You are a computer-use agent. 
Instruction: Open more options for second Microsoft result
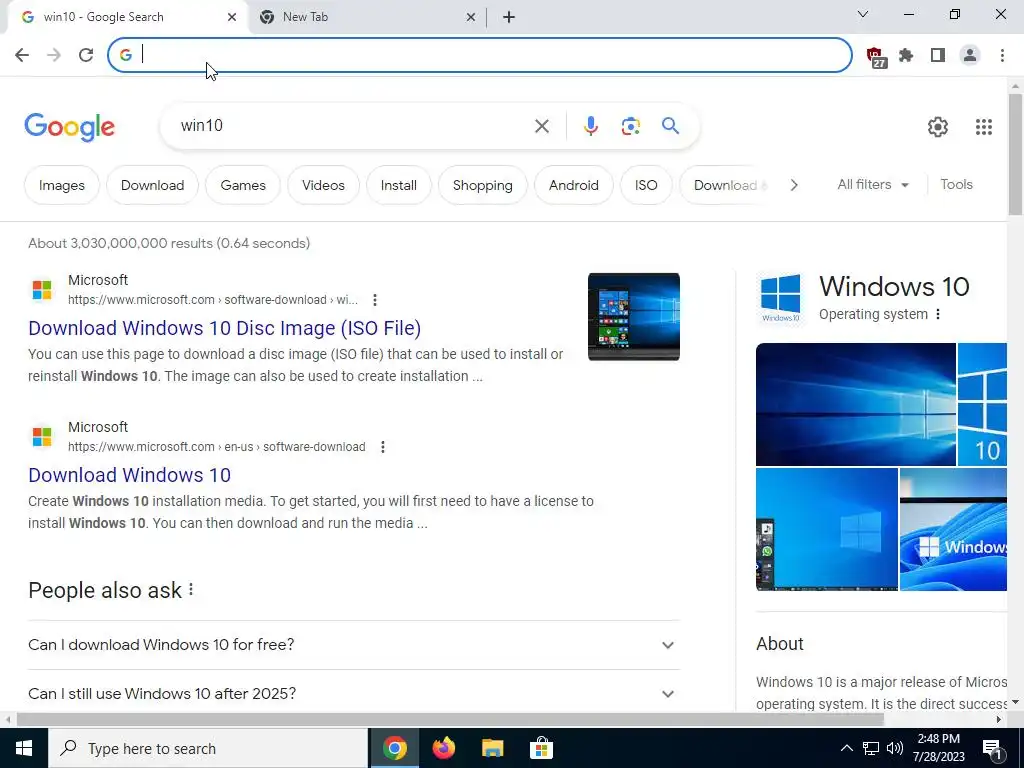383,447
